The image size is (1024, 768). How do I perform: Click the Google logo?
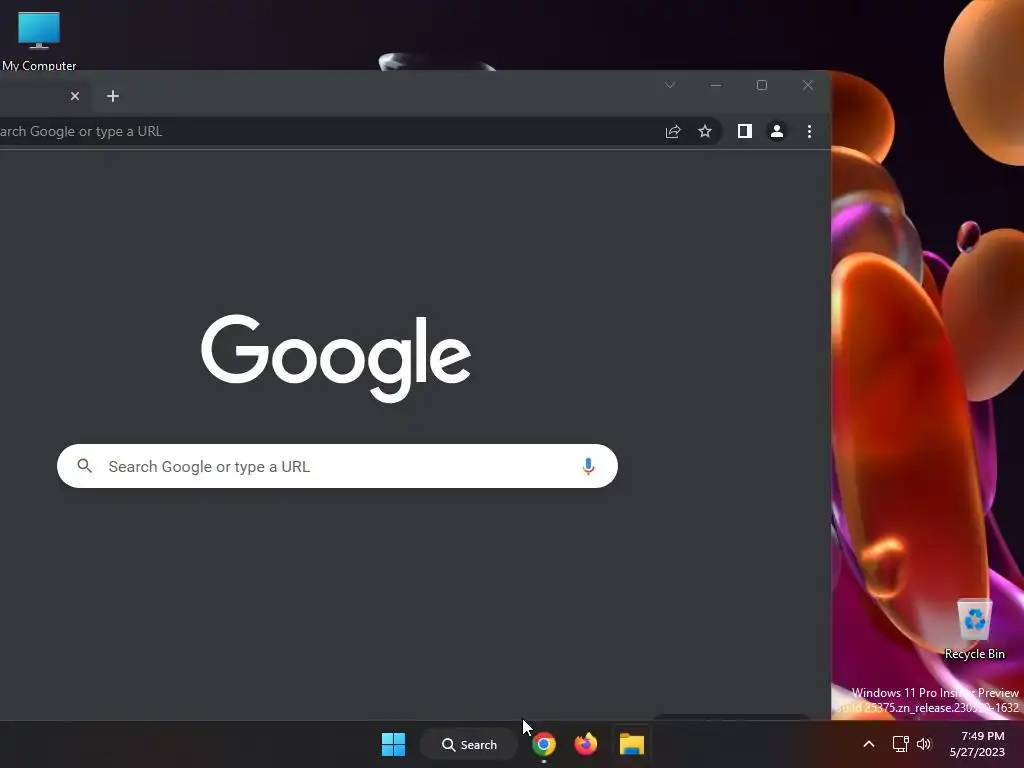(336, 358)
